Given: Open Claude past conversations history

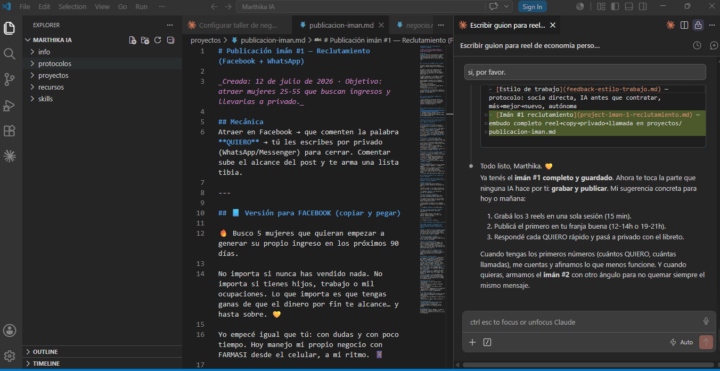Looking at the screenshot, I should [x=697, y=45].
